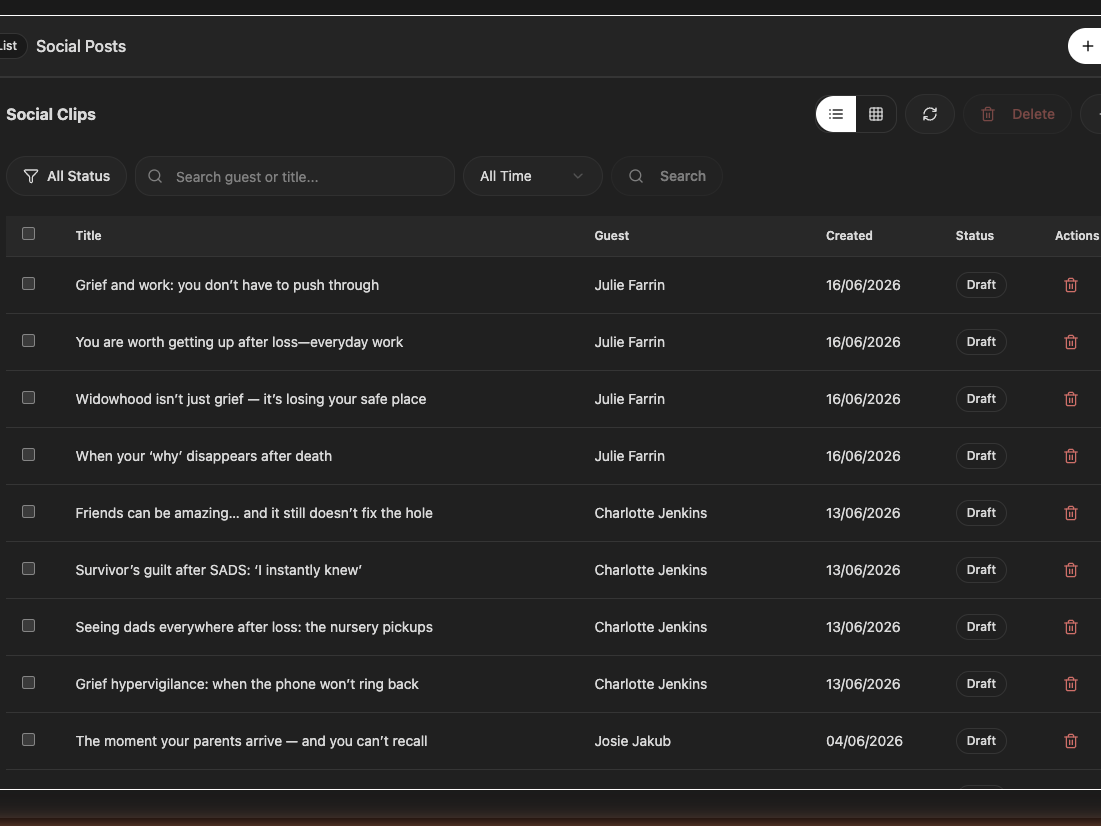Switch to grid view icon

[876, 114]
